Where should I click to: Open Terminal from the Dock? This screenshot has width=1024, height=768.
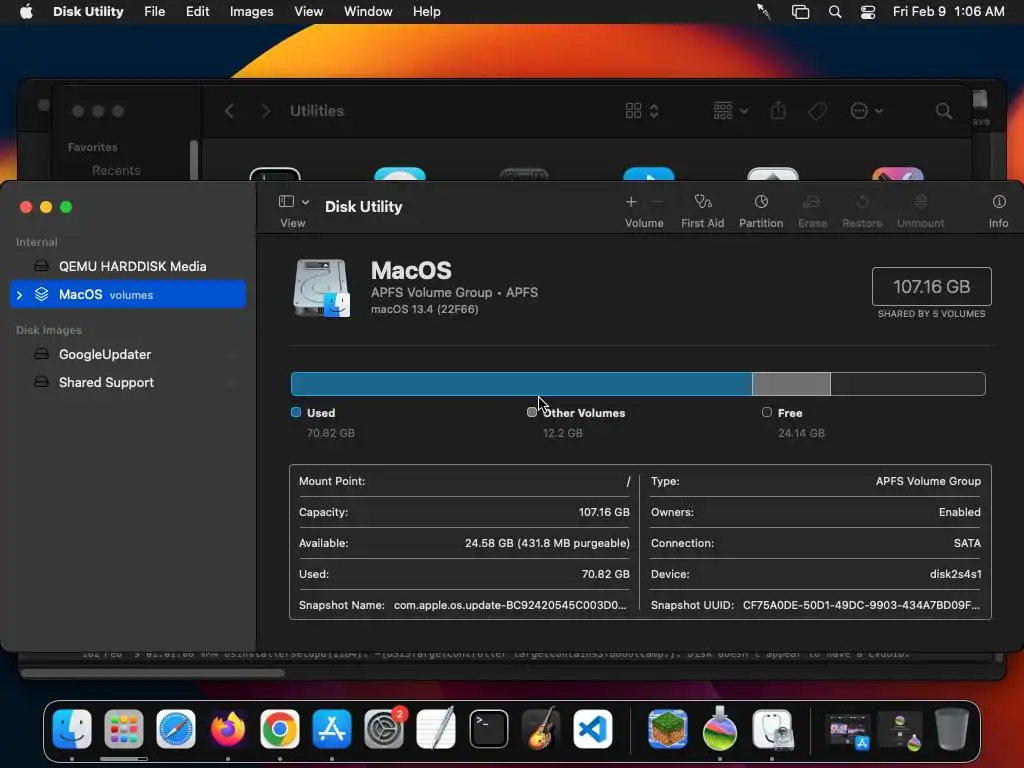coord(488,728)
